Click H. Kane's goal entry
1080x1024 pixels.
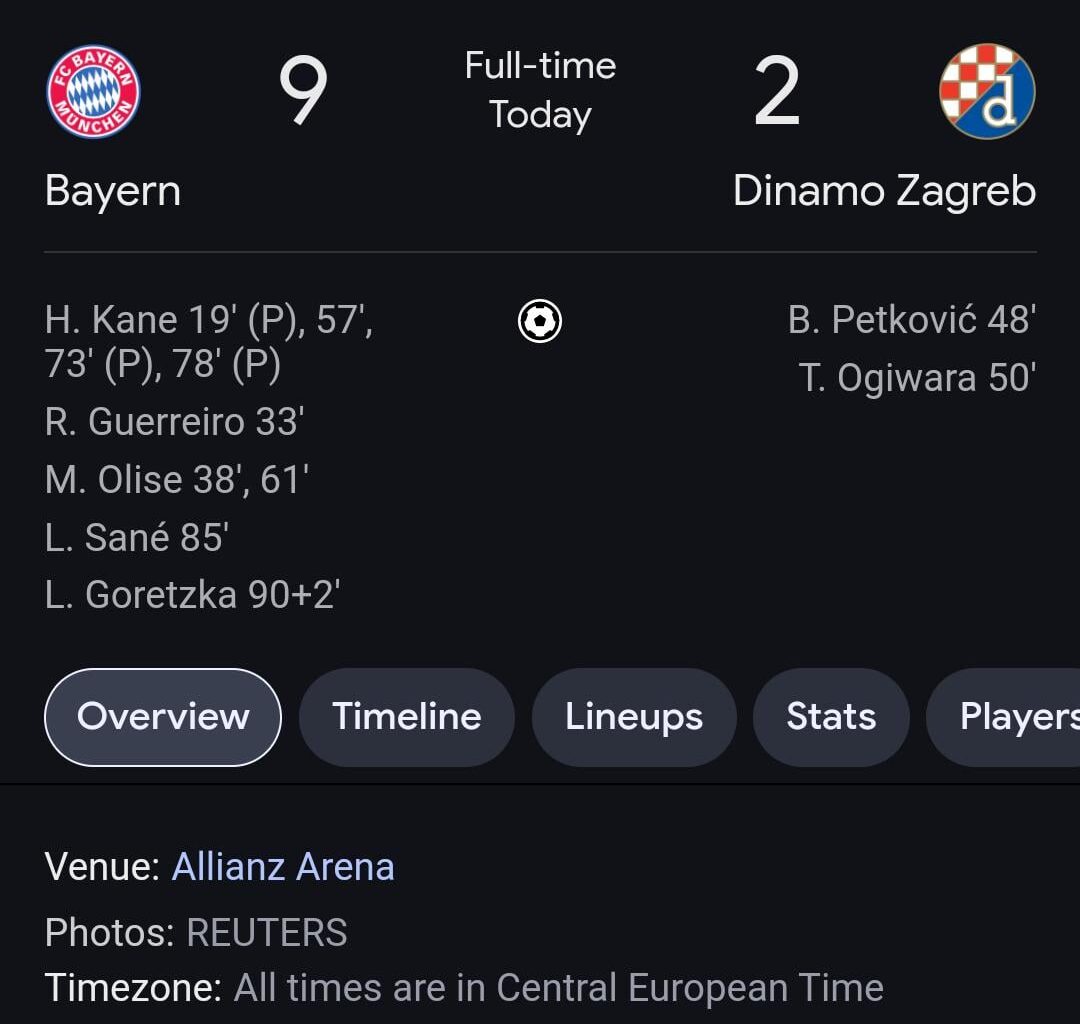[x=208, y=342]
